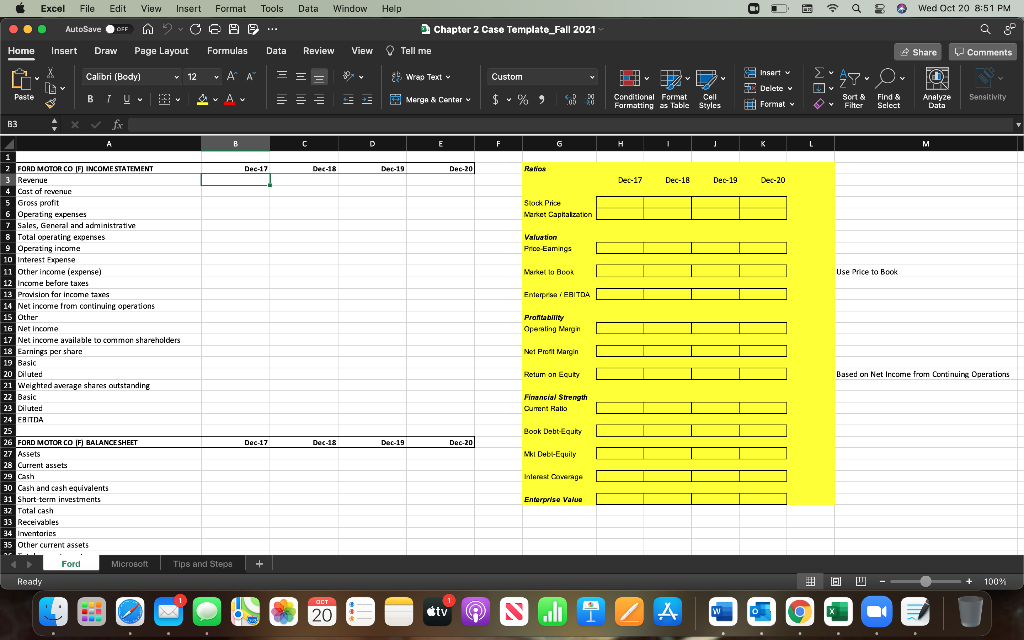Click the zoom slider handle
1024x640 pixels.
point(925,581)
